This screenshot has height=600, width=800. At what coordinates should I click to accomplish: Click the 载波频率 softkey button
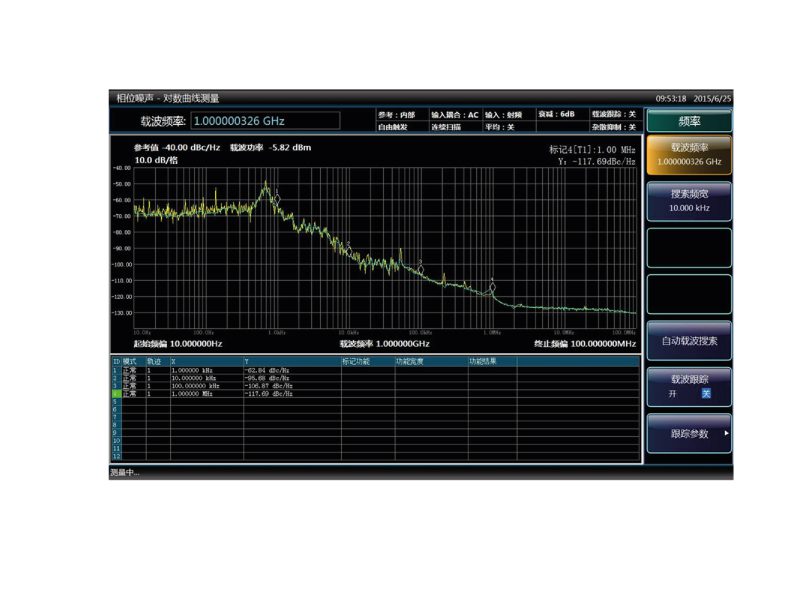pyautogui.click(x=689, y=155)
